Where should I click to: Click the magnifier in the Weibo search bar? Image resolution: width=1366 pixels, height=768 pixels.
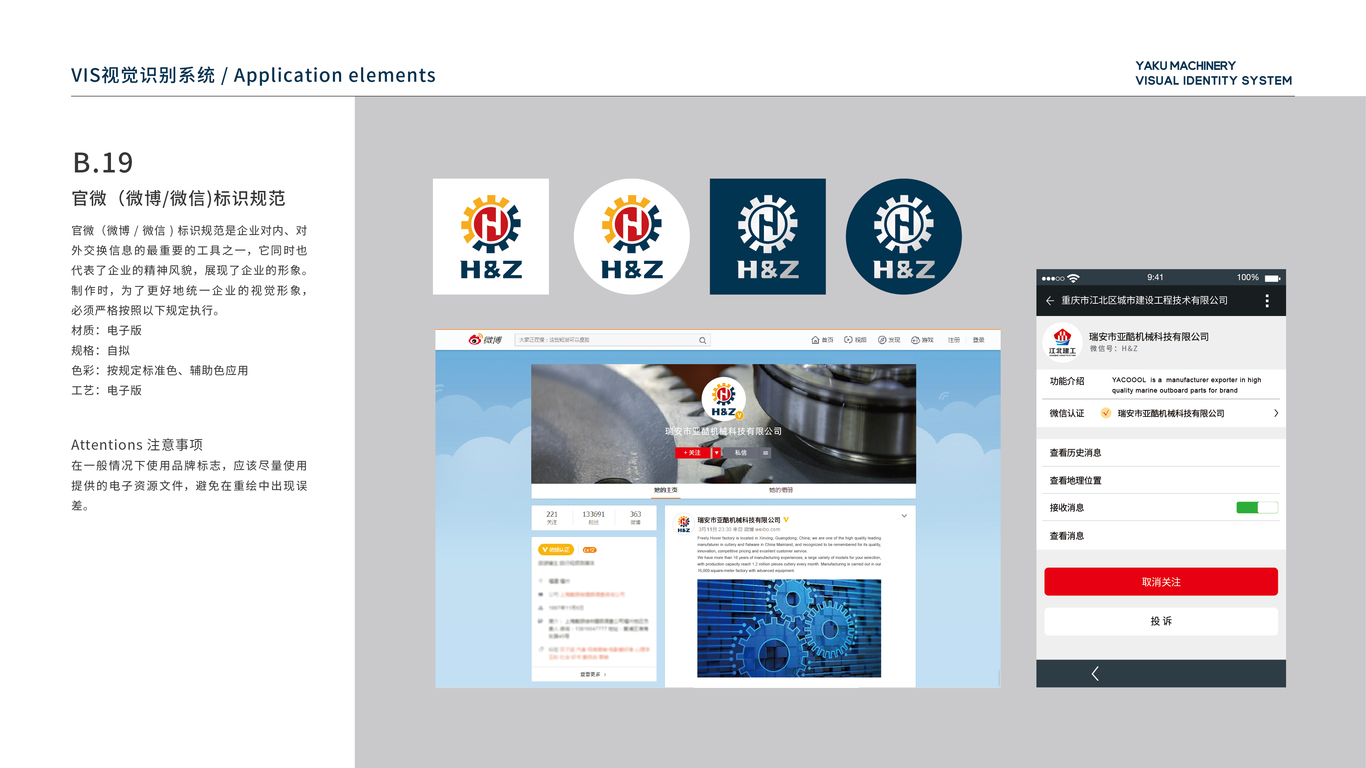[x=702, y=340]
